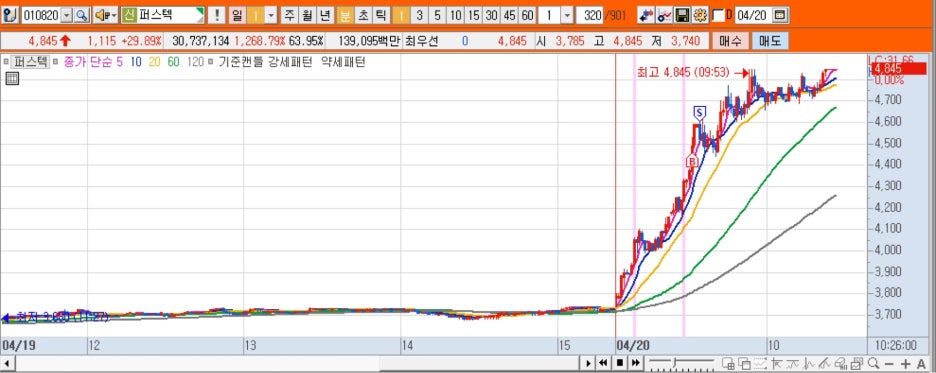
Task: Click the S sell marker on the chart
Action: pyautogui.click(x=700, y=112)
